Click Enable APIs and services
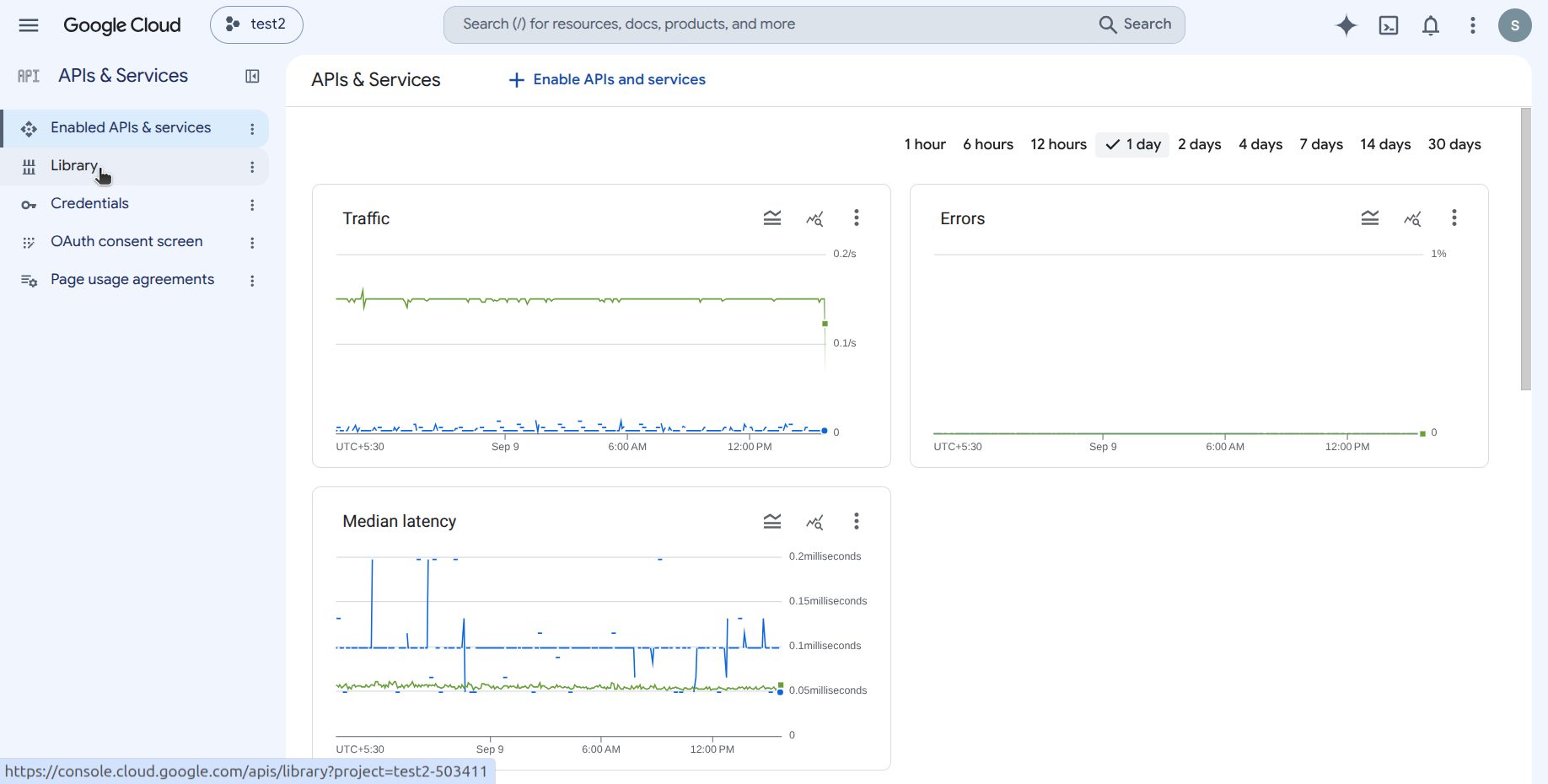This screenshot has height=784, width=1548. click(x=607, y=79)
